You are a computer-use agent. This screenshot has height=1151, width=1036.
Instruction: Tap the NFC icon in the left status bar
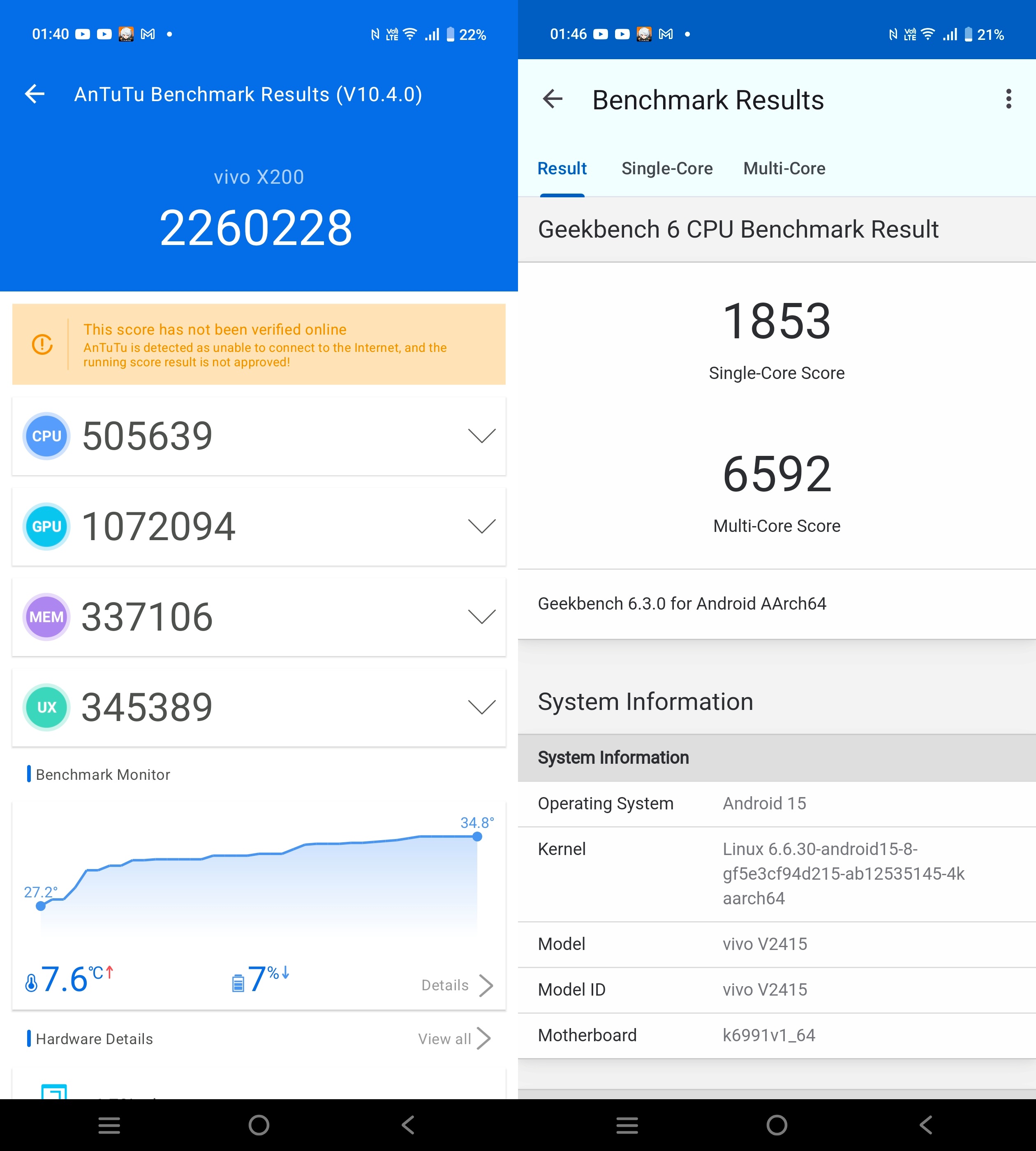pyautogui.click(x=375, y=35)
